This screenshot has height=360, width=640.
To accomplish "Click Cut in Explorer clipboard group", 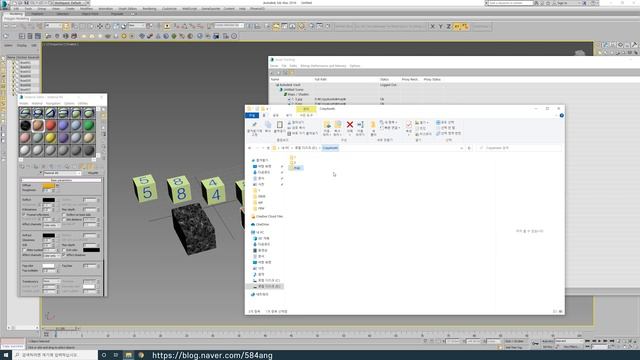I will tap(296, 122).
